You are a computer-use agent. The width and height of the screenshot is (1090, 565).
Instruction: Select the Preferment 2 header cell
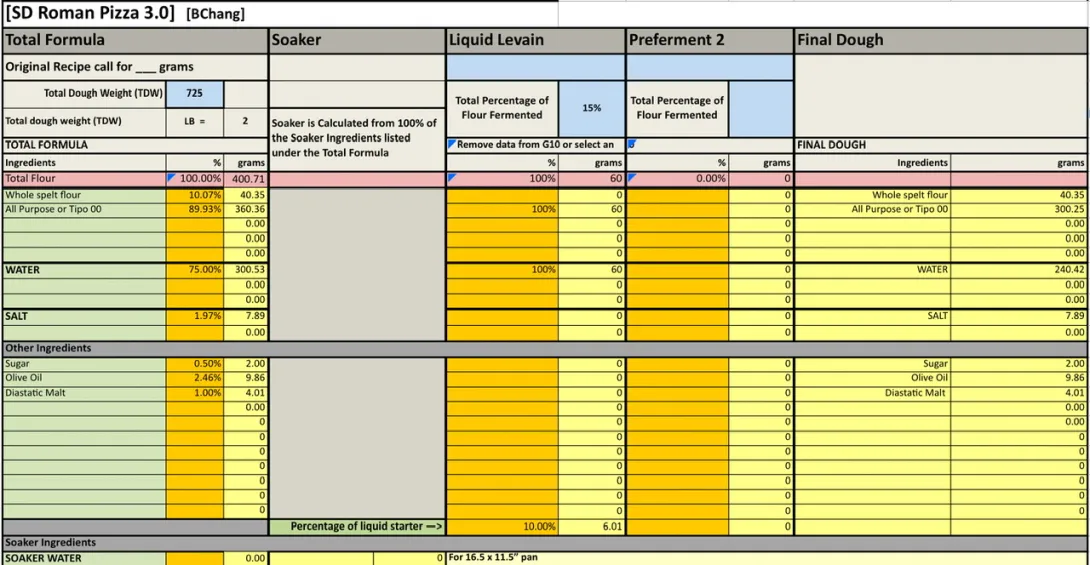[710, 41]
